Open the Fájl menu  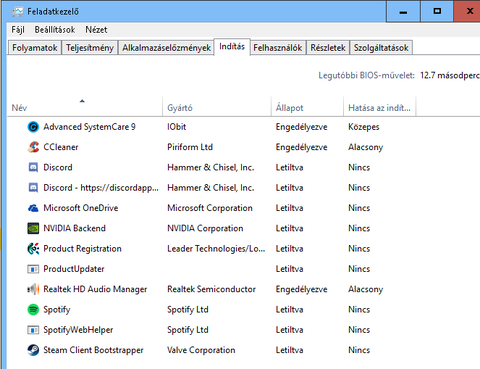coord(18,30)
